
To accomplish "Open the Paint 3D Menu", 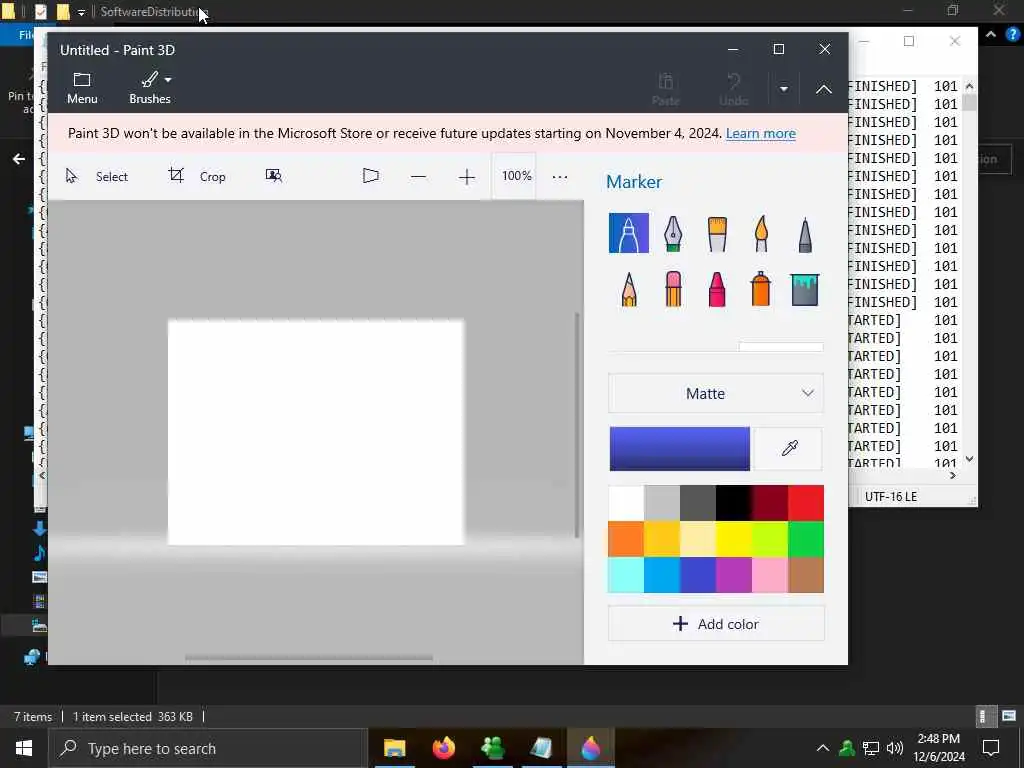I will 82,88.
